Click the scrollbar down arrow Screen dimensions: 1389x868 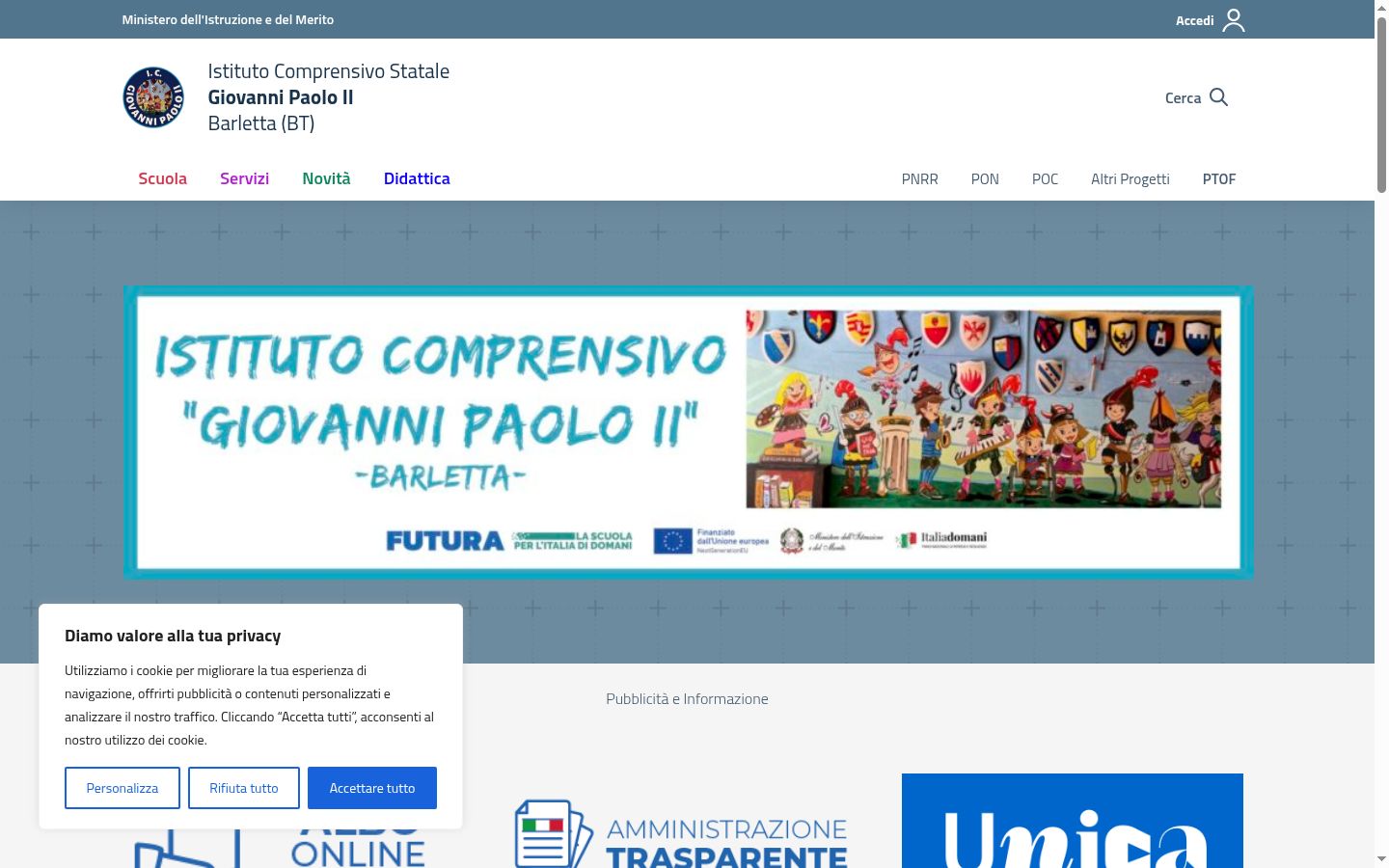click(x=1381, y=858)
